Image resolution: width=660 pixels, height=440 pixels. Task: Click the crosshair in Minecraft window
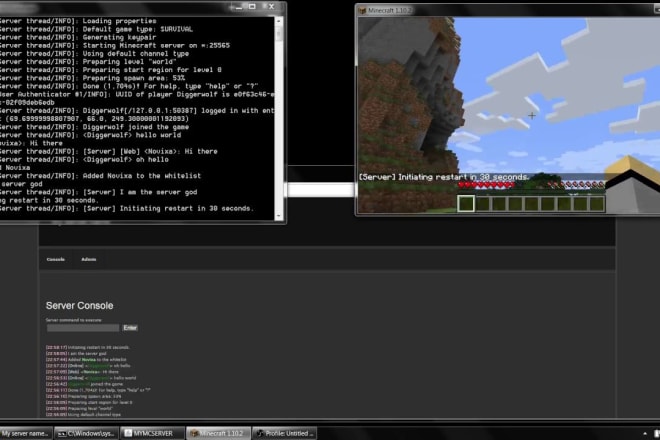click(532, 115)
